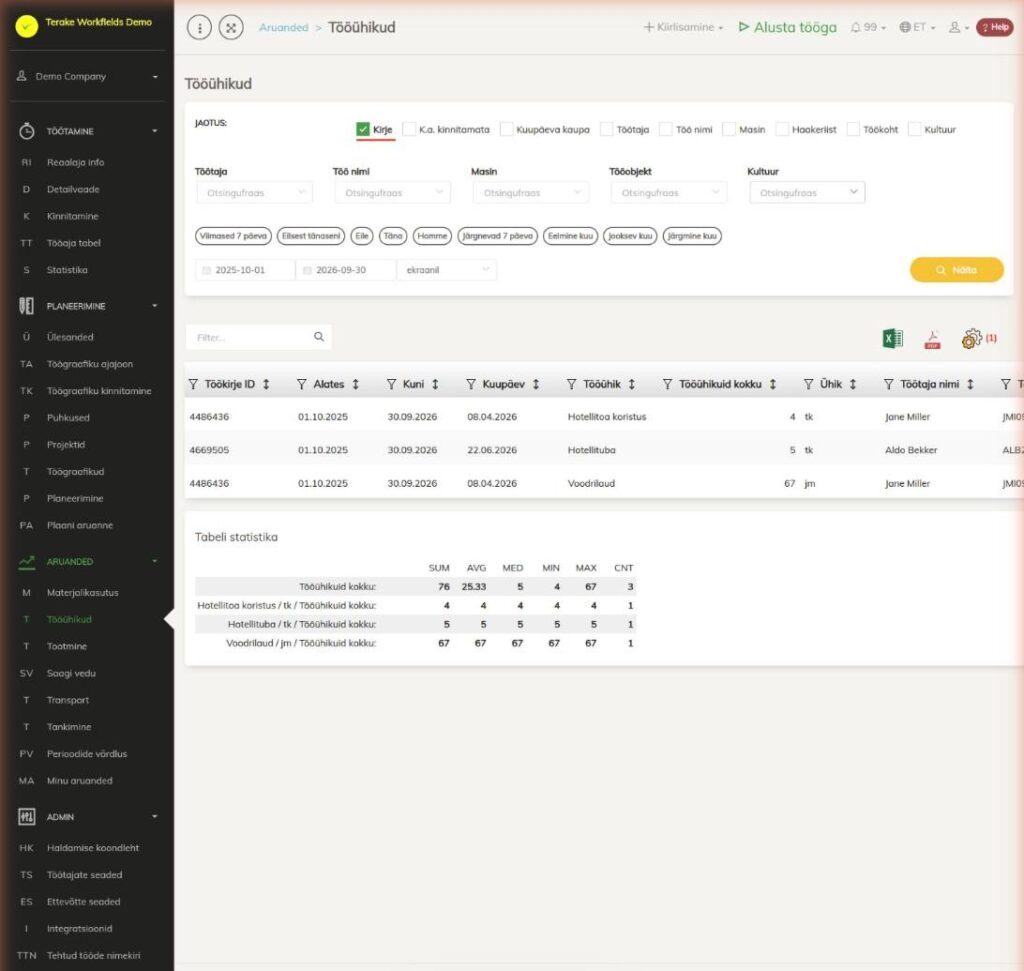Image resolution: width=1024 pixels, height=971 pixels.
Task: Uncheck the Kirje checkbox
Action: (363, 129)
